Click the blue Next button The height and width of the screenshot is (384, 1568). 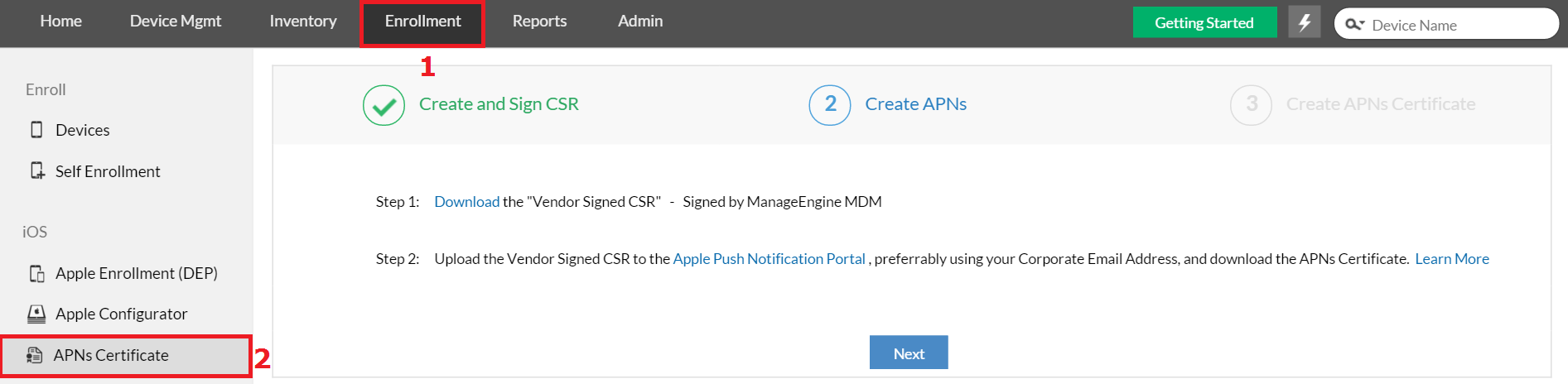coord(909,353)
